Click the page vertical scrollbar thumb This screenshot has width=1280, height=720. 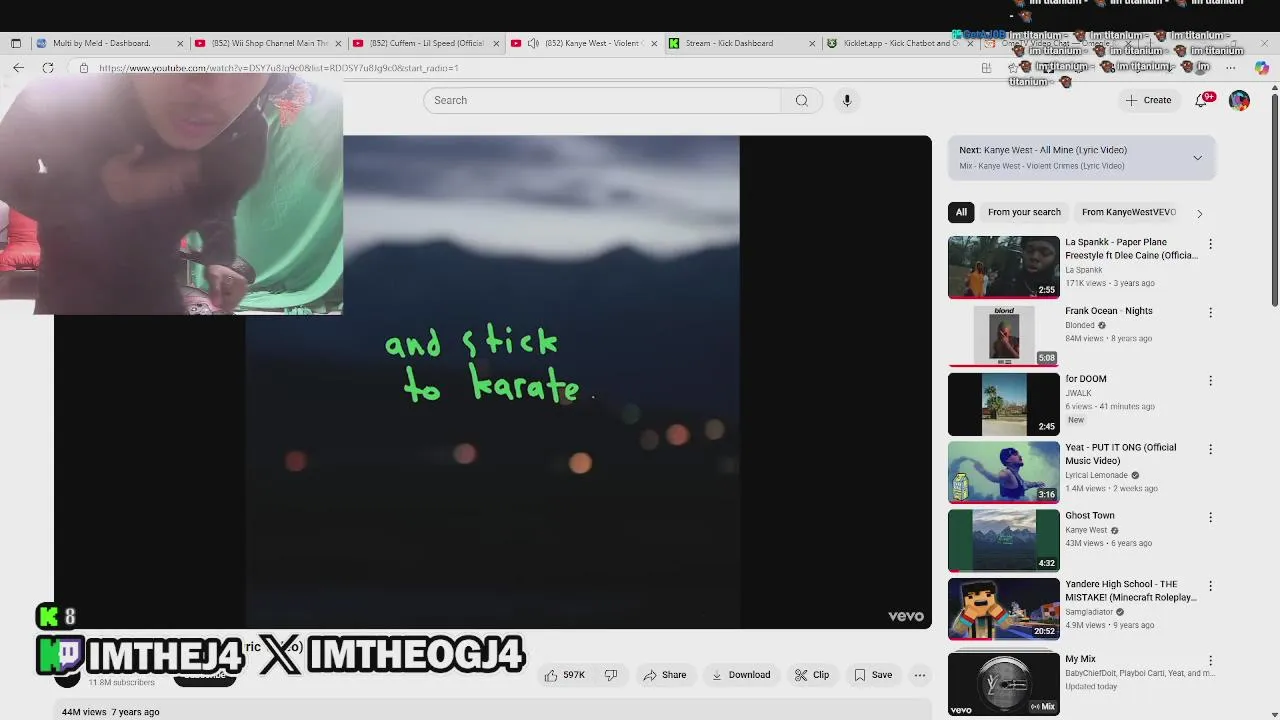1274,200
